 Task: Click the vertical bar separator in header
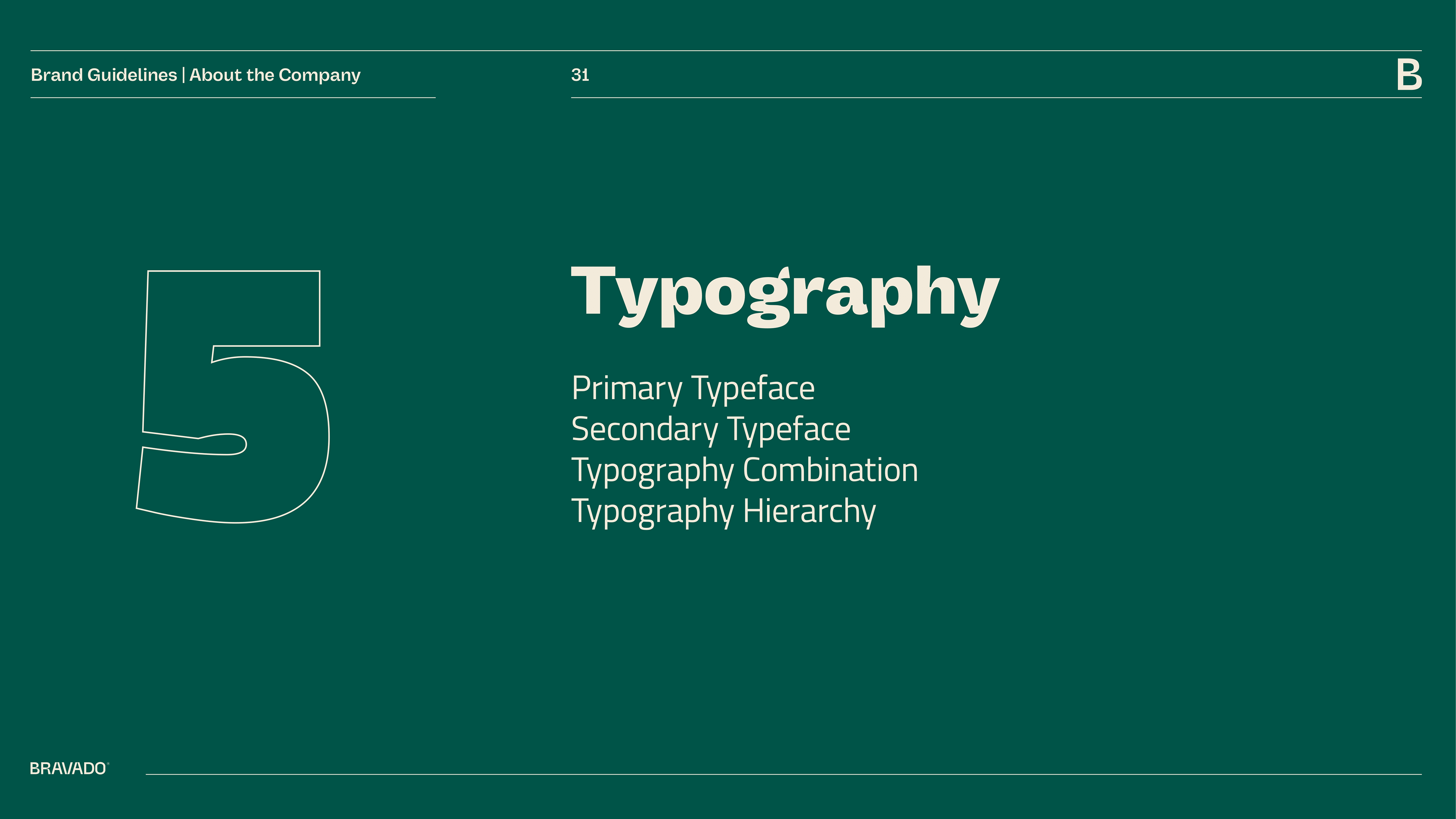[183, 75]
